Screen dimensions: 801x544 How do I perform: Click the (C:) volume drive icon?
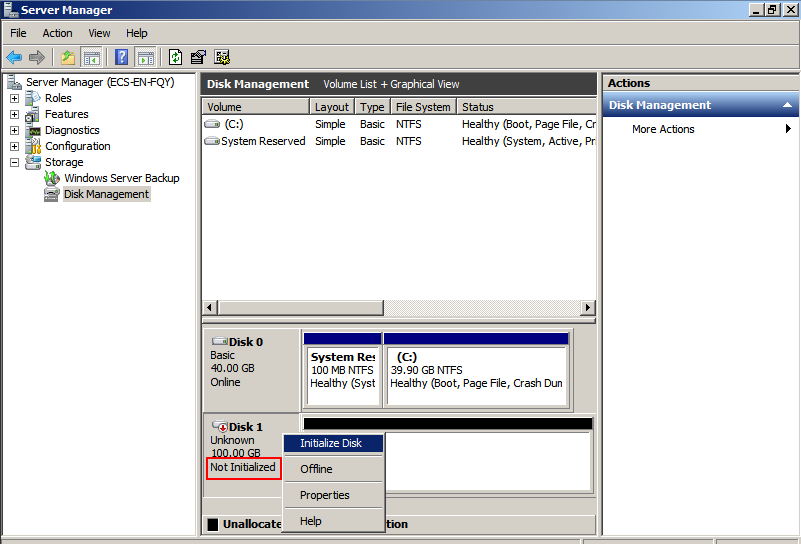212,124
